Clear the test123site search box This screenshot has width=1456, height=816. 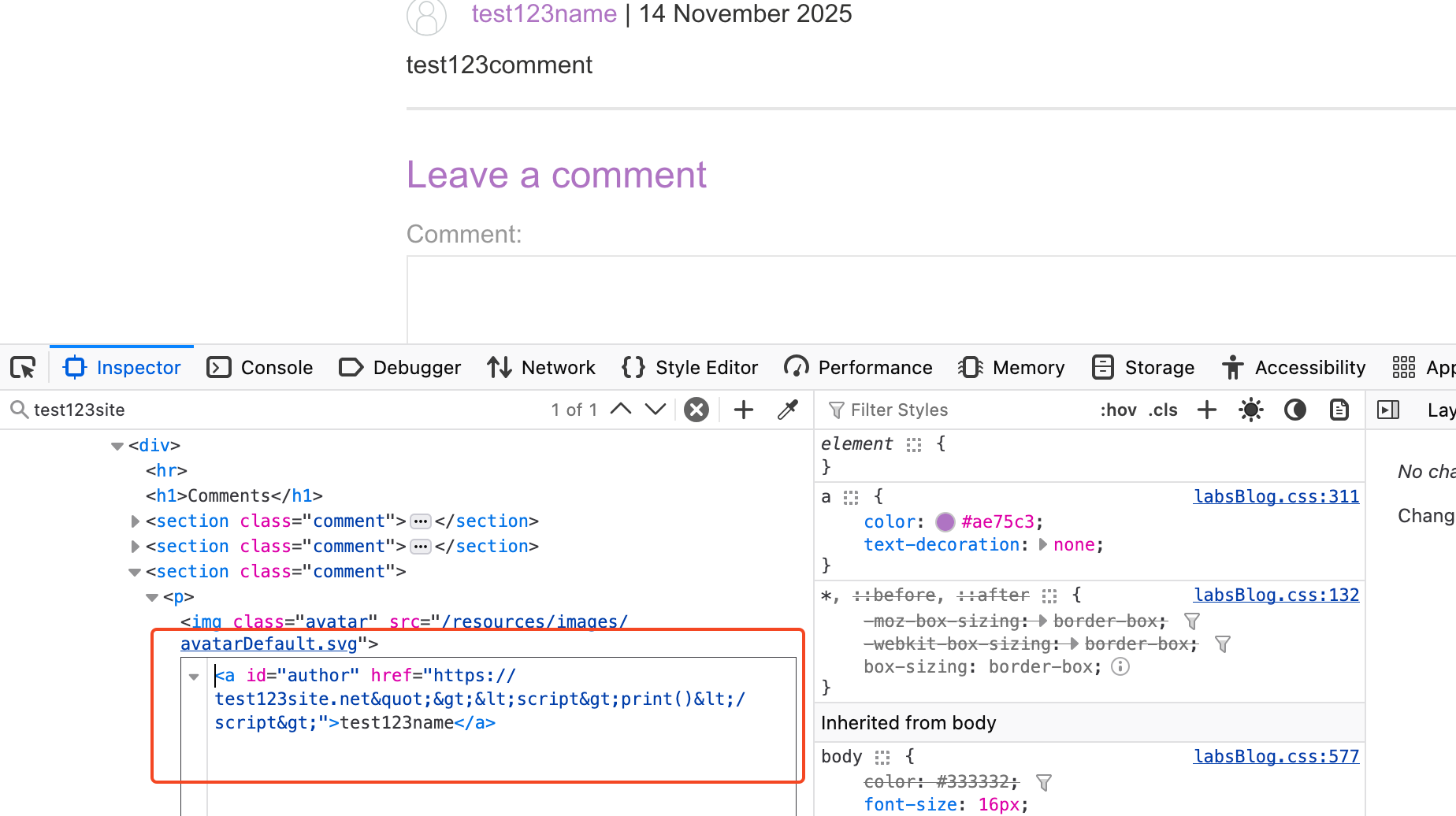pos(696,410)
